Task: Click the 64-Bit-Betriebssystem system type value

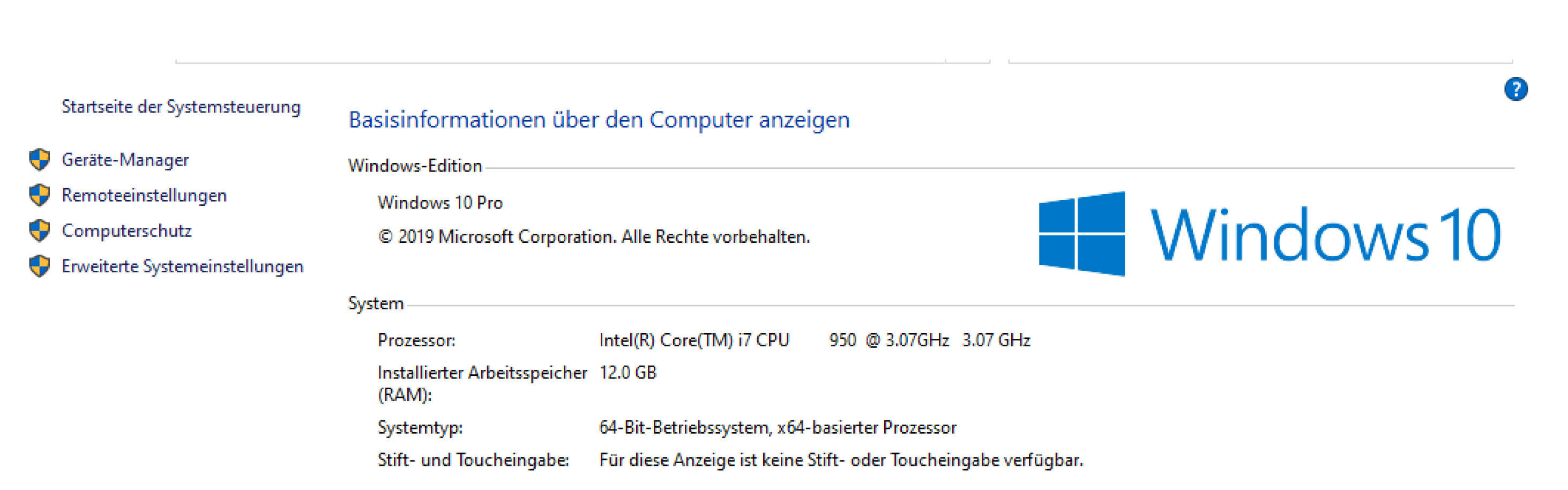Action: pyautogui.click(x=778, y=428)
